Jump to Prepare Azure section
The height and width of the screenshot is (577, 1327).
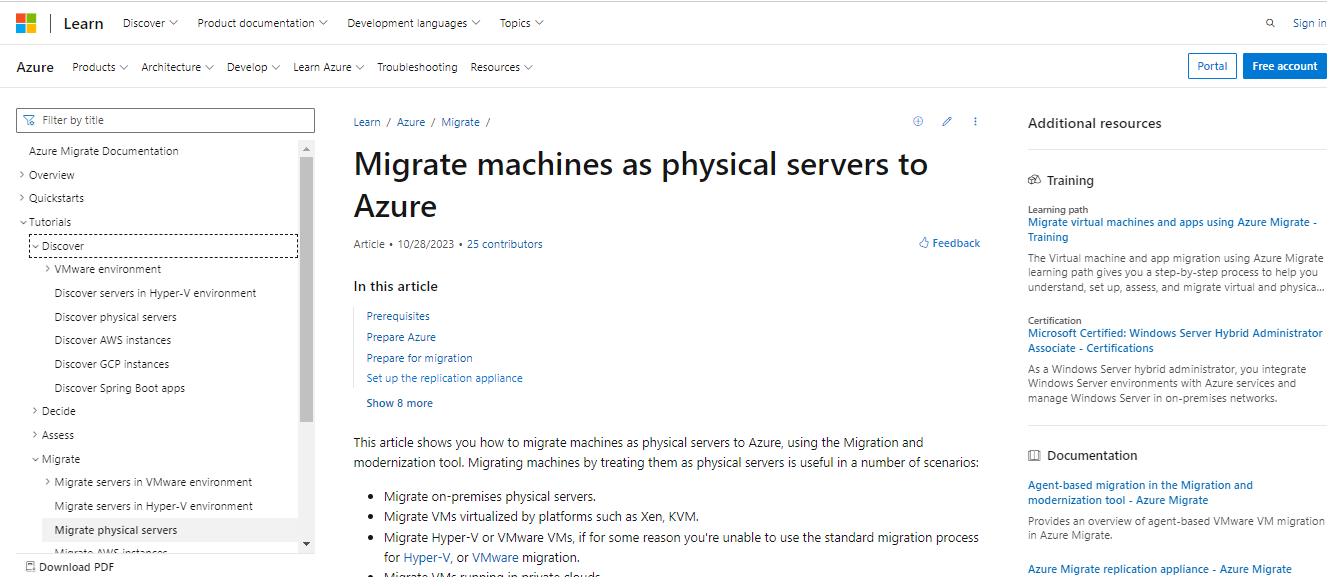tap(401, 337)
